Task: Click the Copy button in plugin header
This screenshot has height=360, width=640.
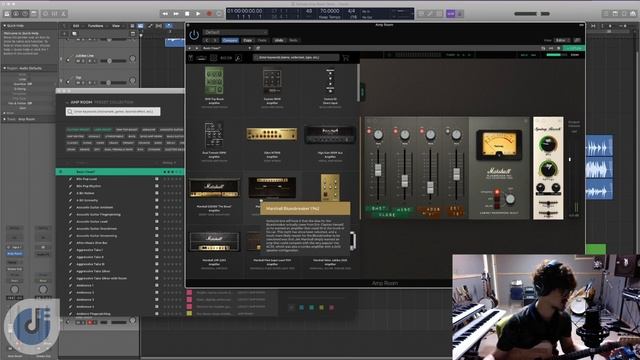Action: point(248,40)
